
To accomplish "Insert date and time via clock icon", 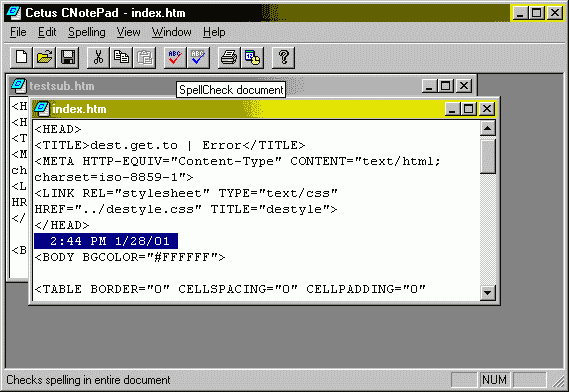I will pos(252,57).
